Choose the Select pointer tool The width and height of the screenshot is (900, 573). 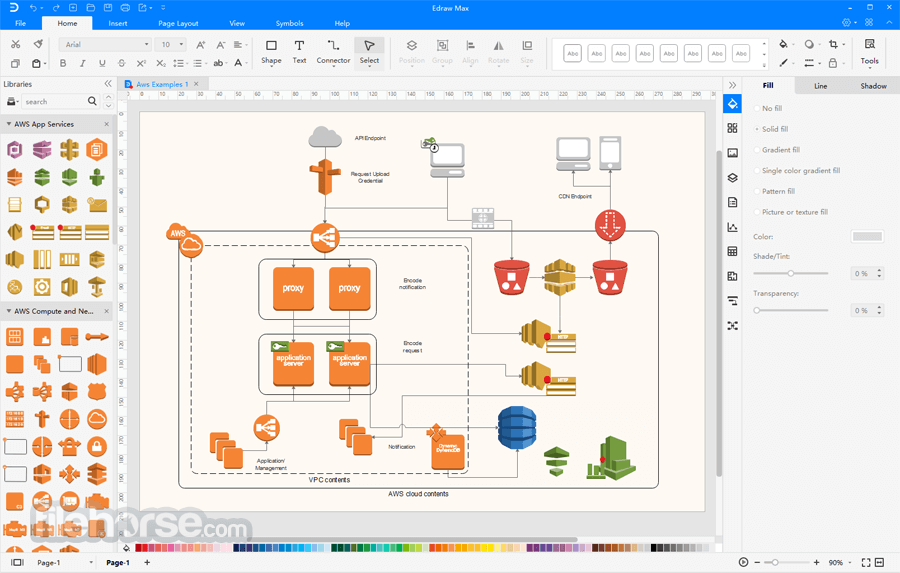click(369, 52)
